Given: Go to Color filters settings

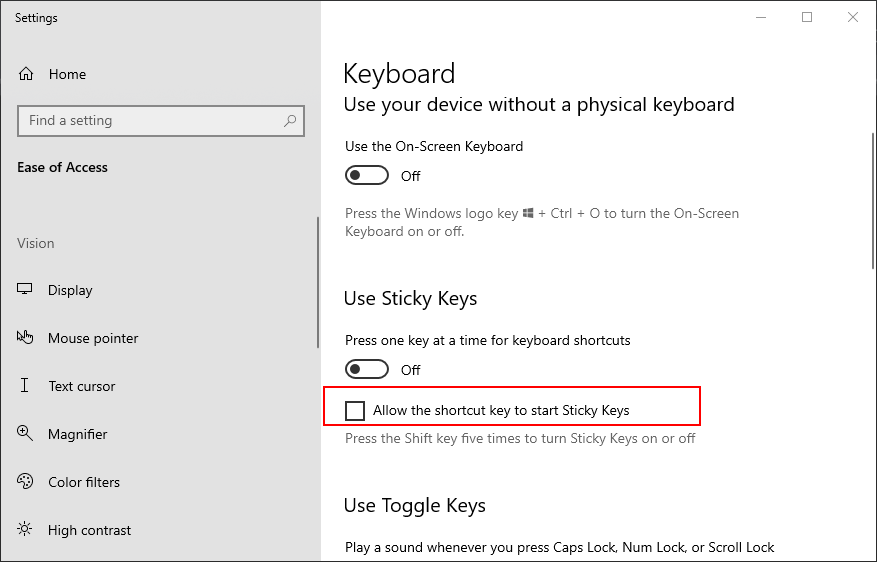Looking at the screenshot, I should click(84, 482).
